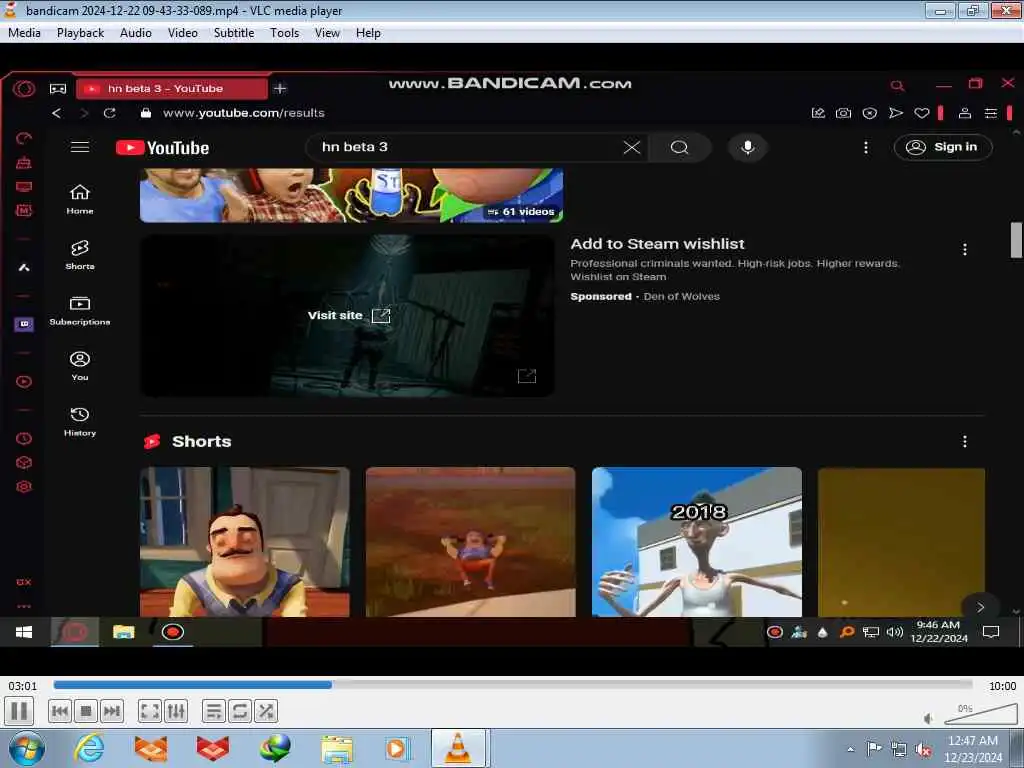Reload the YouTube page
Viewport: 1024px width, 768px height.
coord(110,113)
